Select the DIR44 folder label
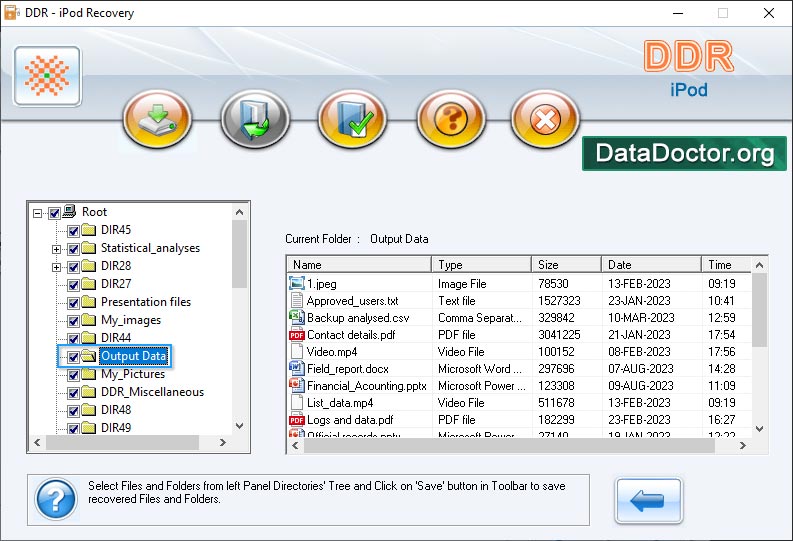Image resolution: width=793 pixels, height=541 pixels. pos(116,338)
